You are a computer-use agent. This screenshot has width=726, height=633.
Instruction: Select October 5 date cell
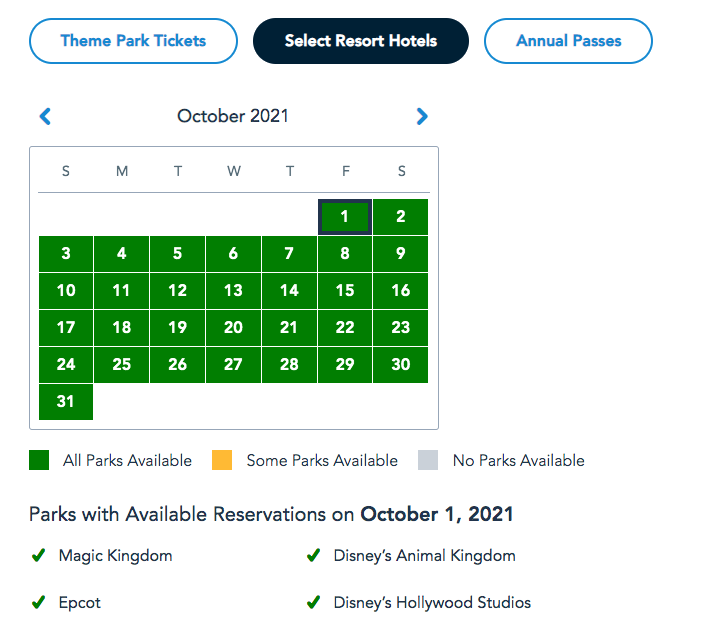[x=177, y=253]
